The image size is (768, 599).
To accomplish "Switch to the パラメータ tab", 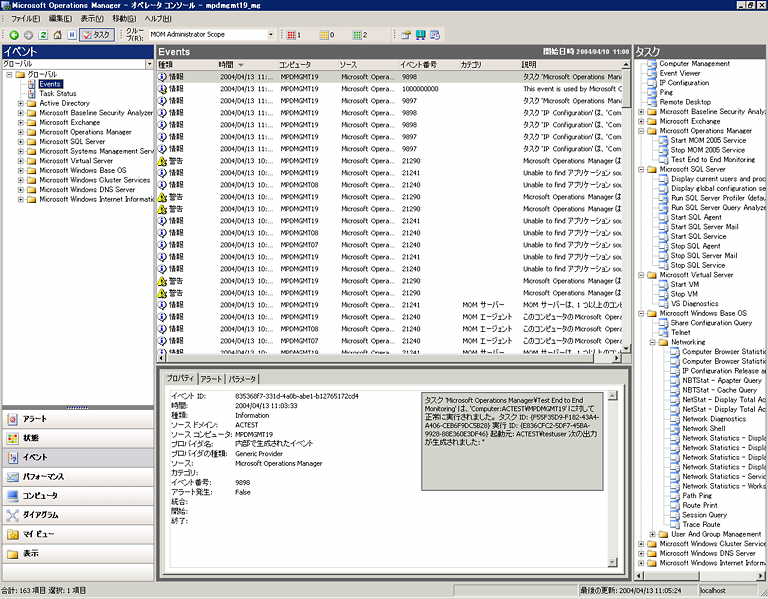I will pos(242,379).
